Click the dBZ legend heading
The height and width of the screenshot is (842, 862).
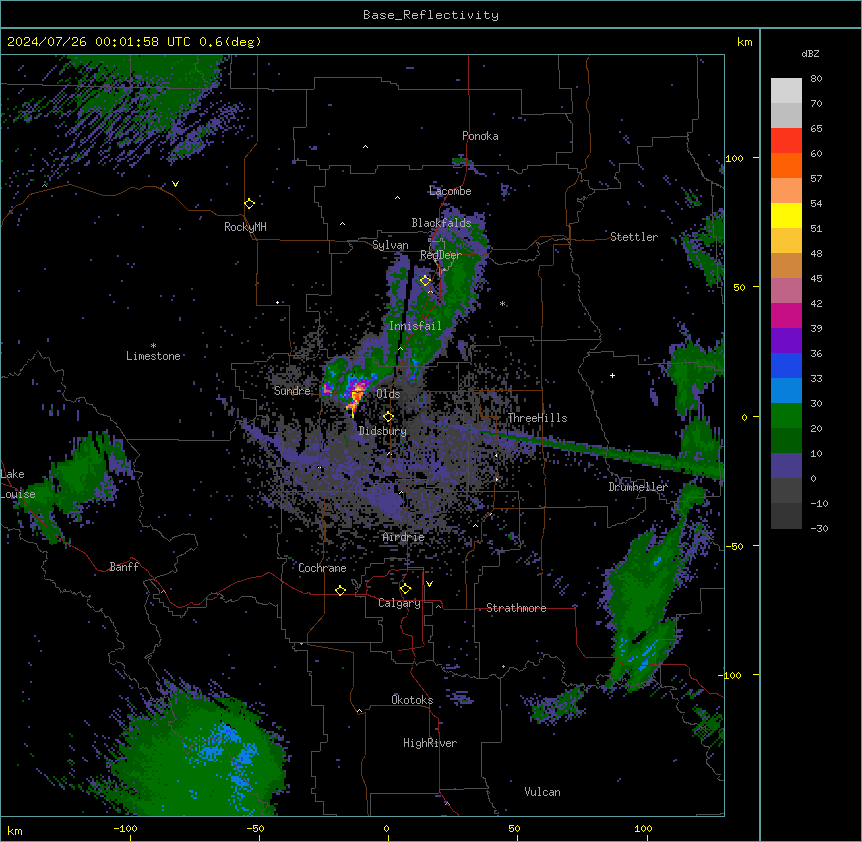pyautogui.click(x=810, y=53)
